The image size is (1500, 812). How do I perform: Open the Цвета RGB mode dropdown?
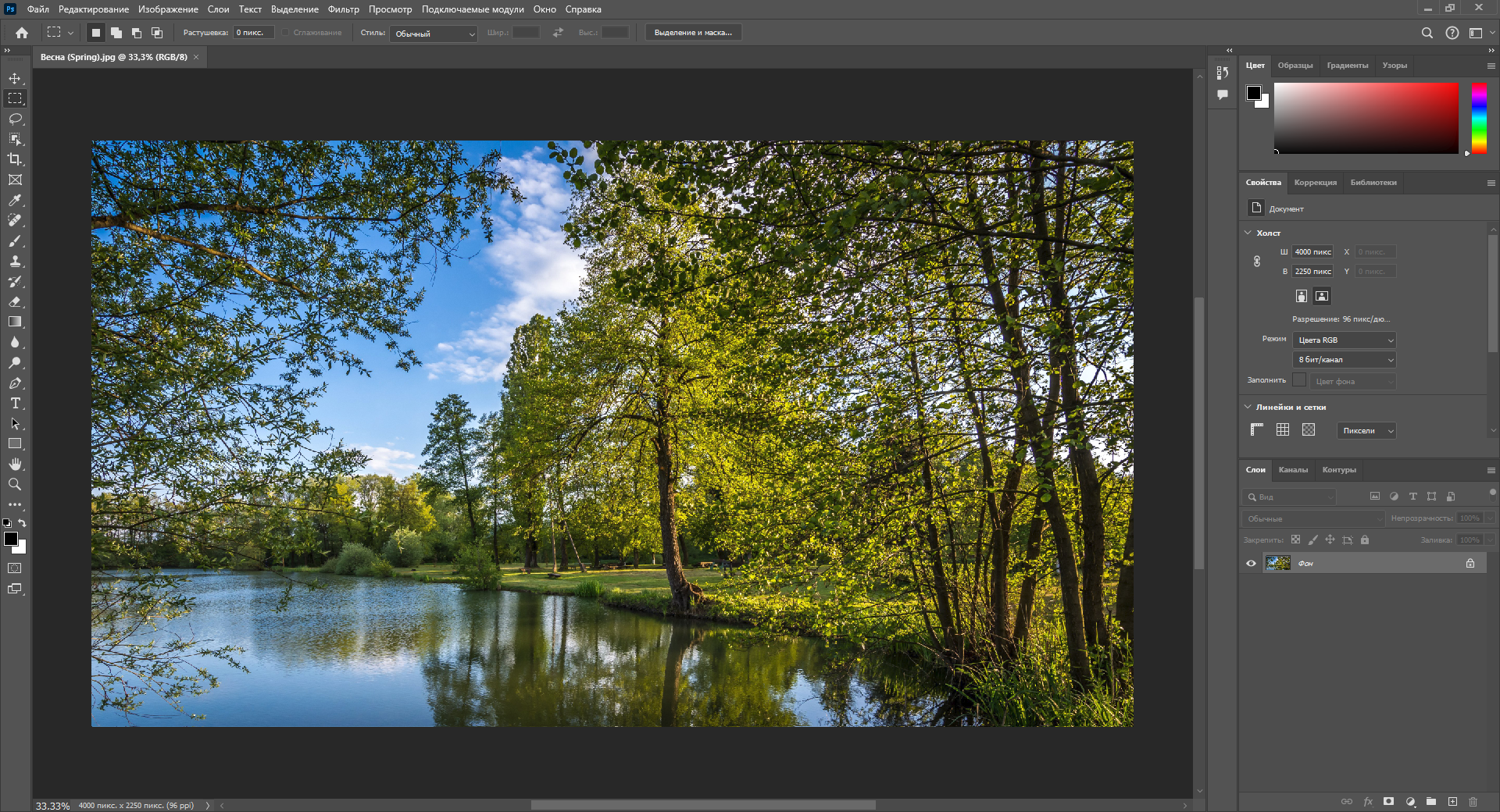(1345, 340)
